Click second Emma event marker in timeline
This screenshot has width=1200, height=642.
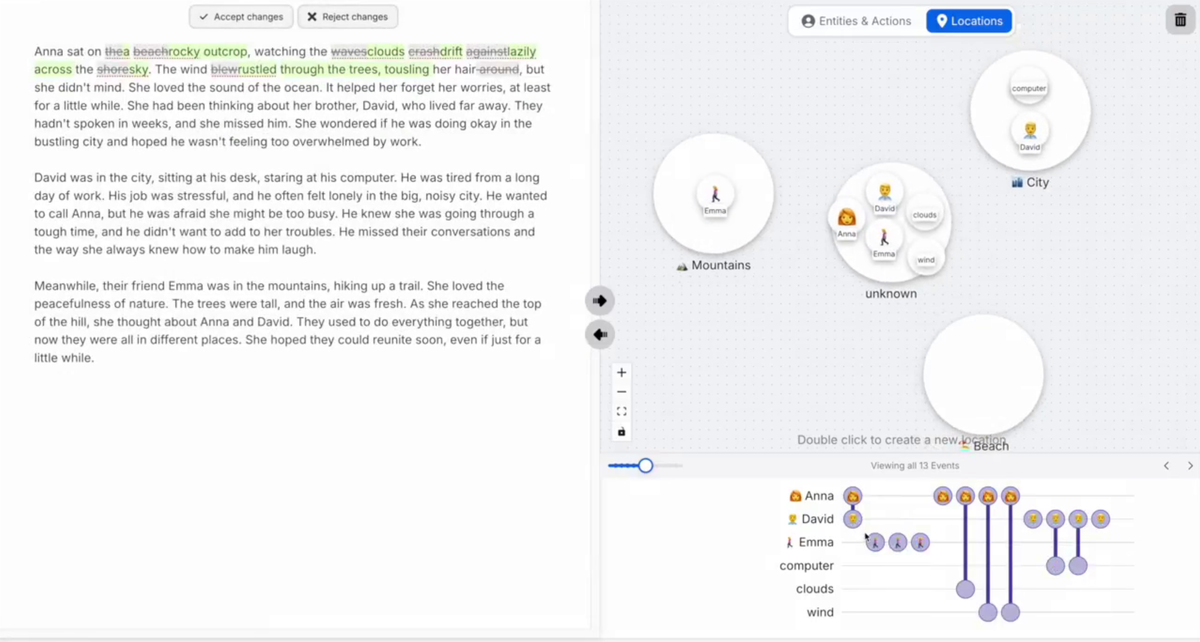coord(898,542)
